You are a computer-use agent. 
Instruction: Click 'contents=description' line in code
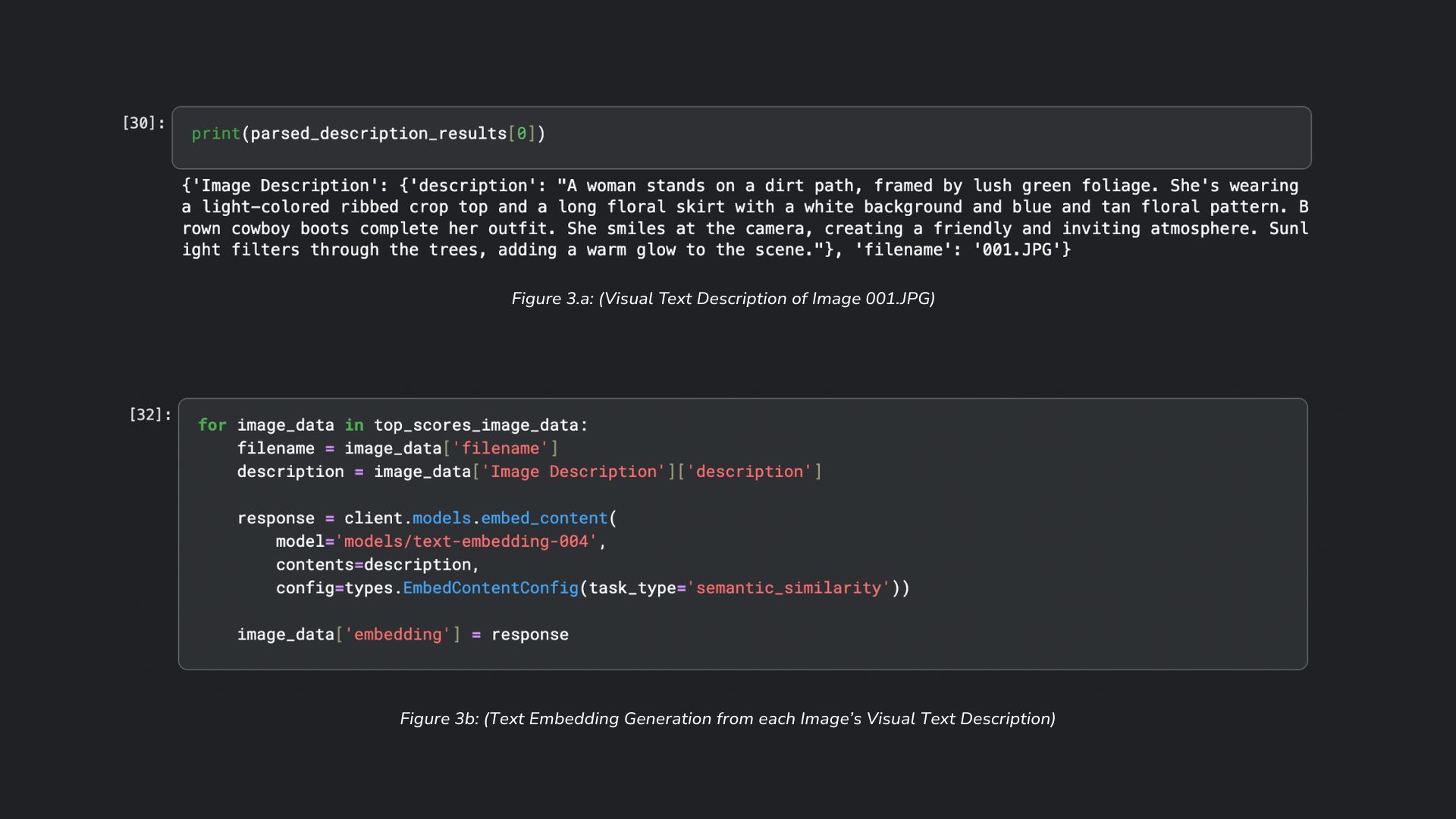(377, 565)
